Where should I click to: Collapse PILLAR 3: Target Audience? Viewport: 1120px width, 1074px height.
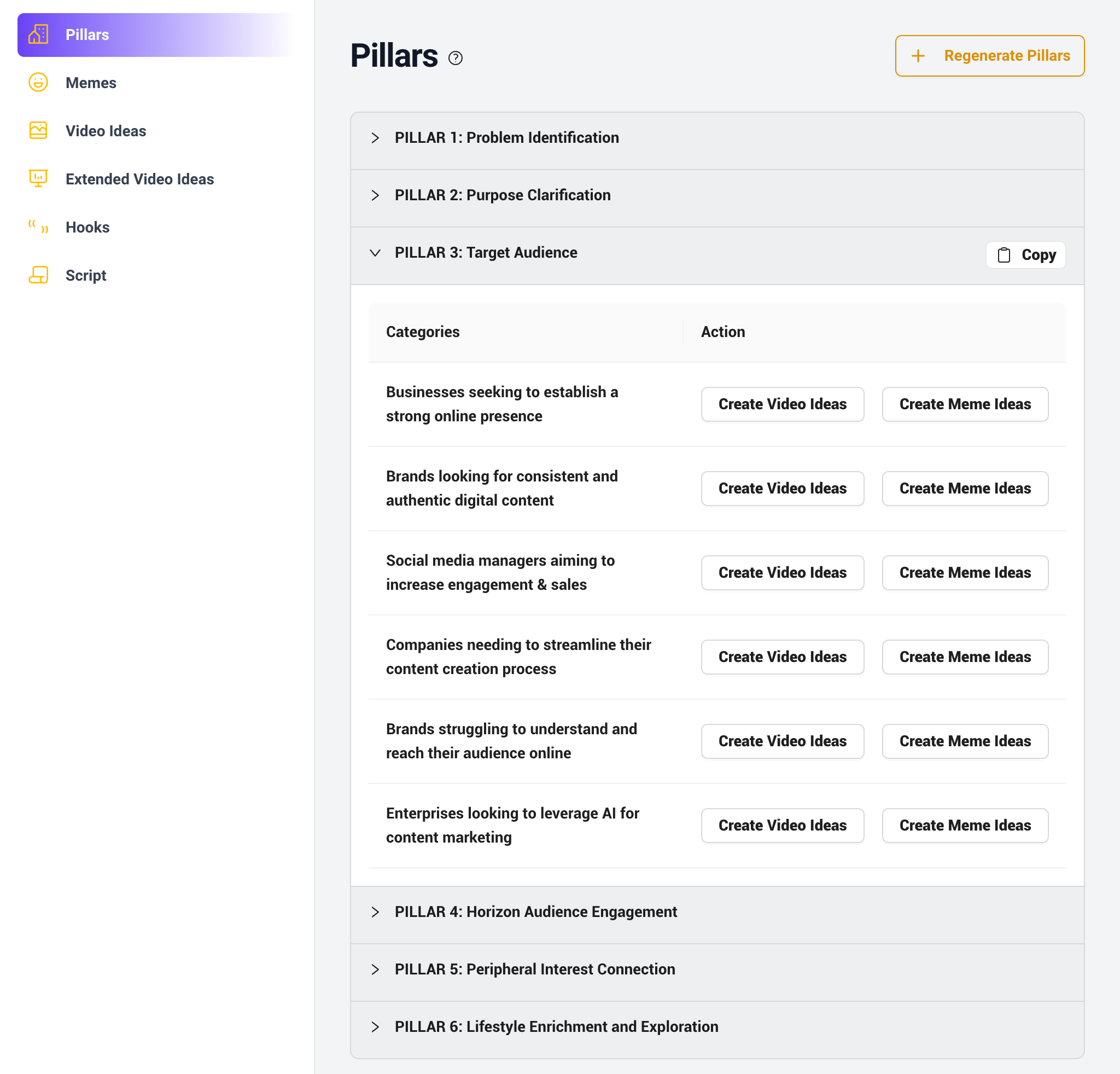[375, 253]
